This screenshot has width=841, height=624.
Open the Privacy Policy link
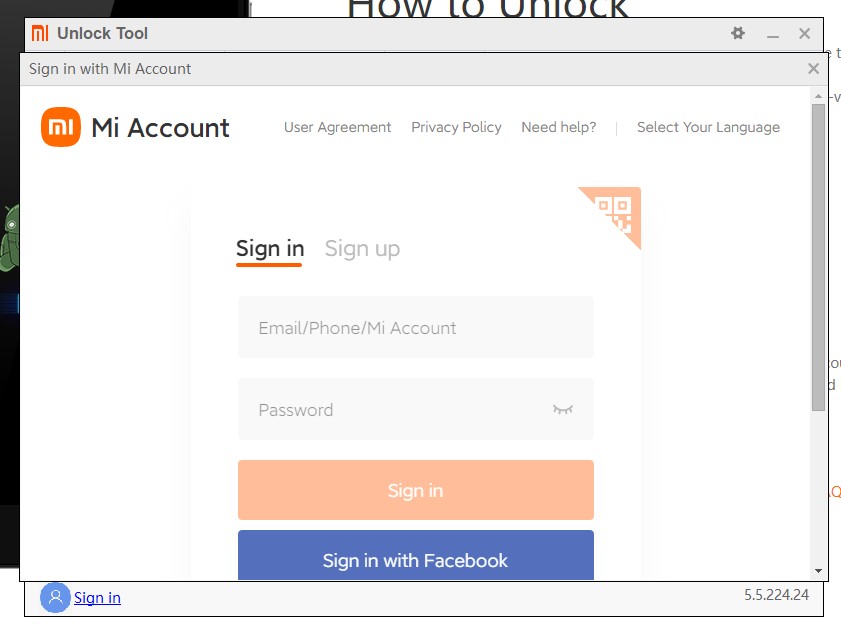456,127
